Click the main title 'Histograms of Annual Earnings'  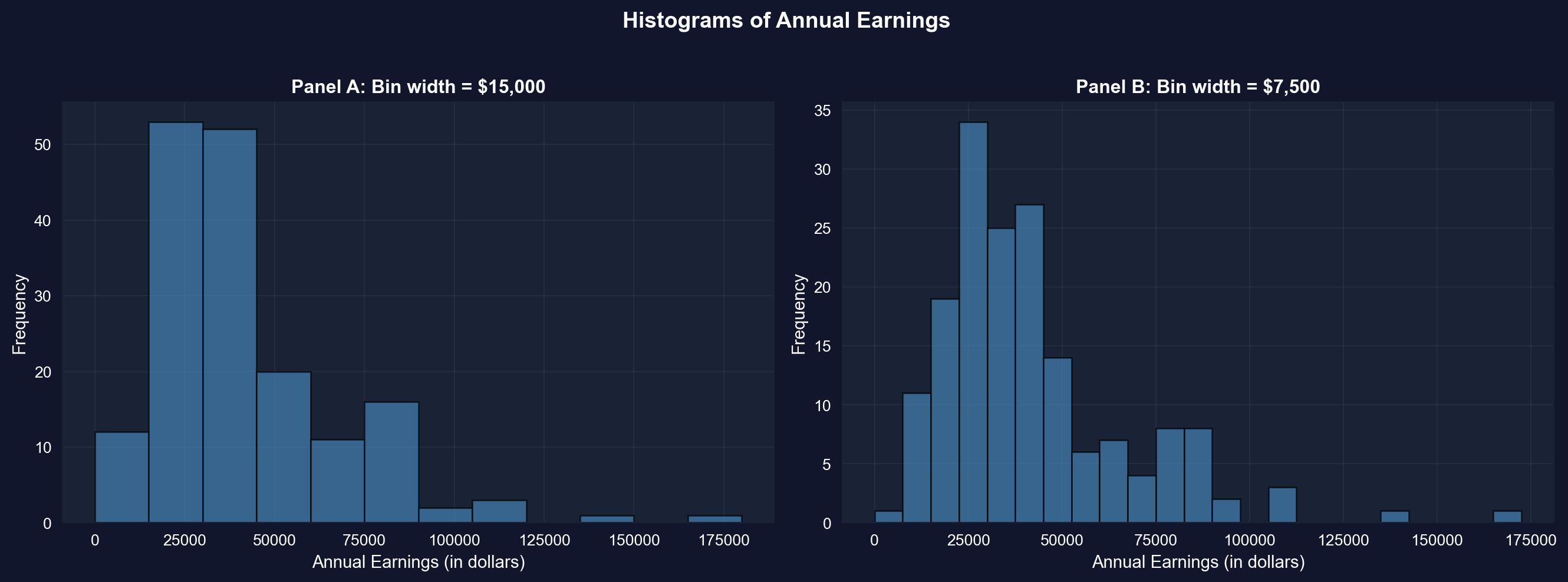(x=786, y=21)
